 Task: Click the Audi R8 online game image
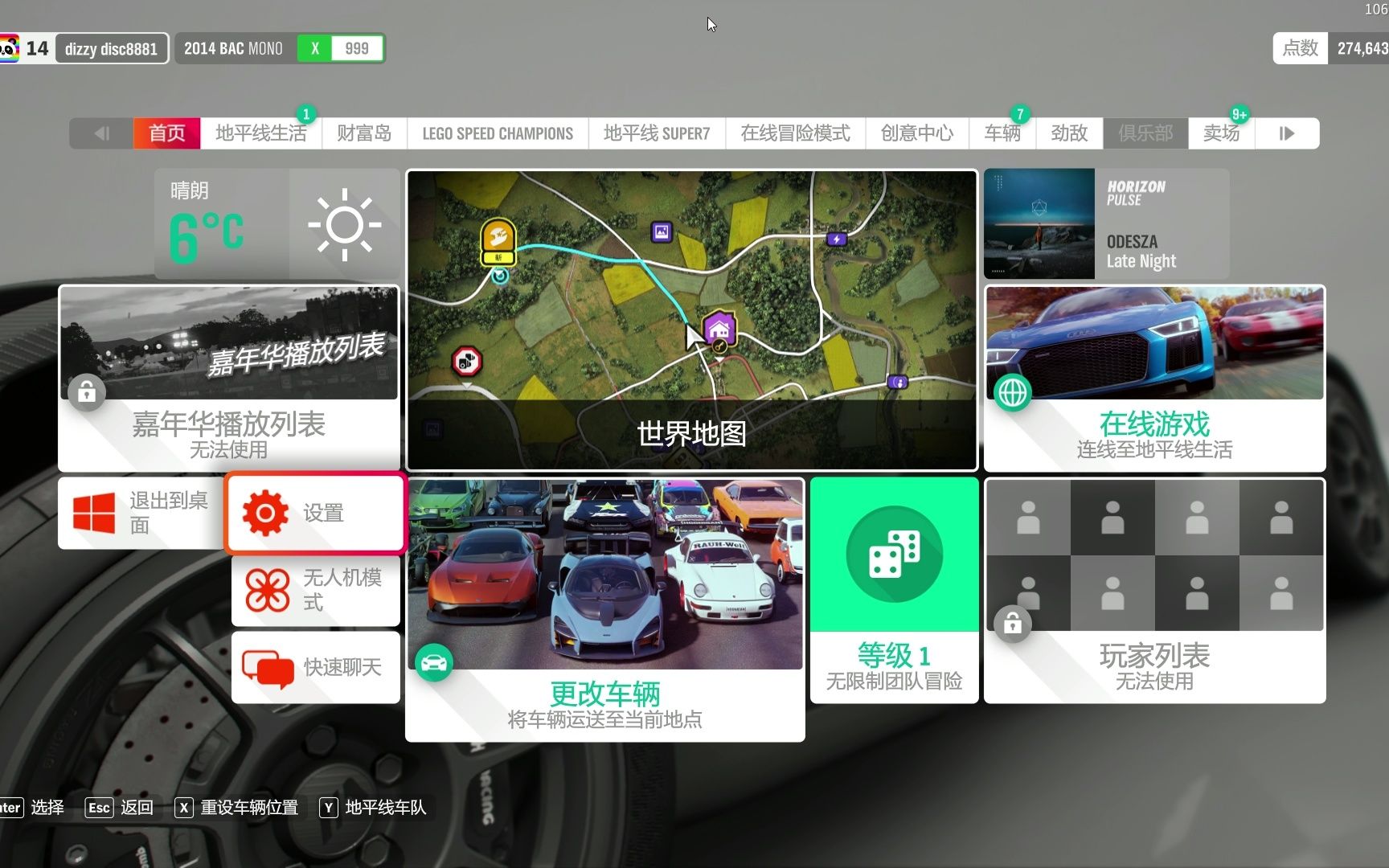(1155, 343)
